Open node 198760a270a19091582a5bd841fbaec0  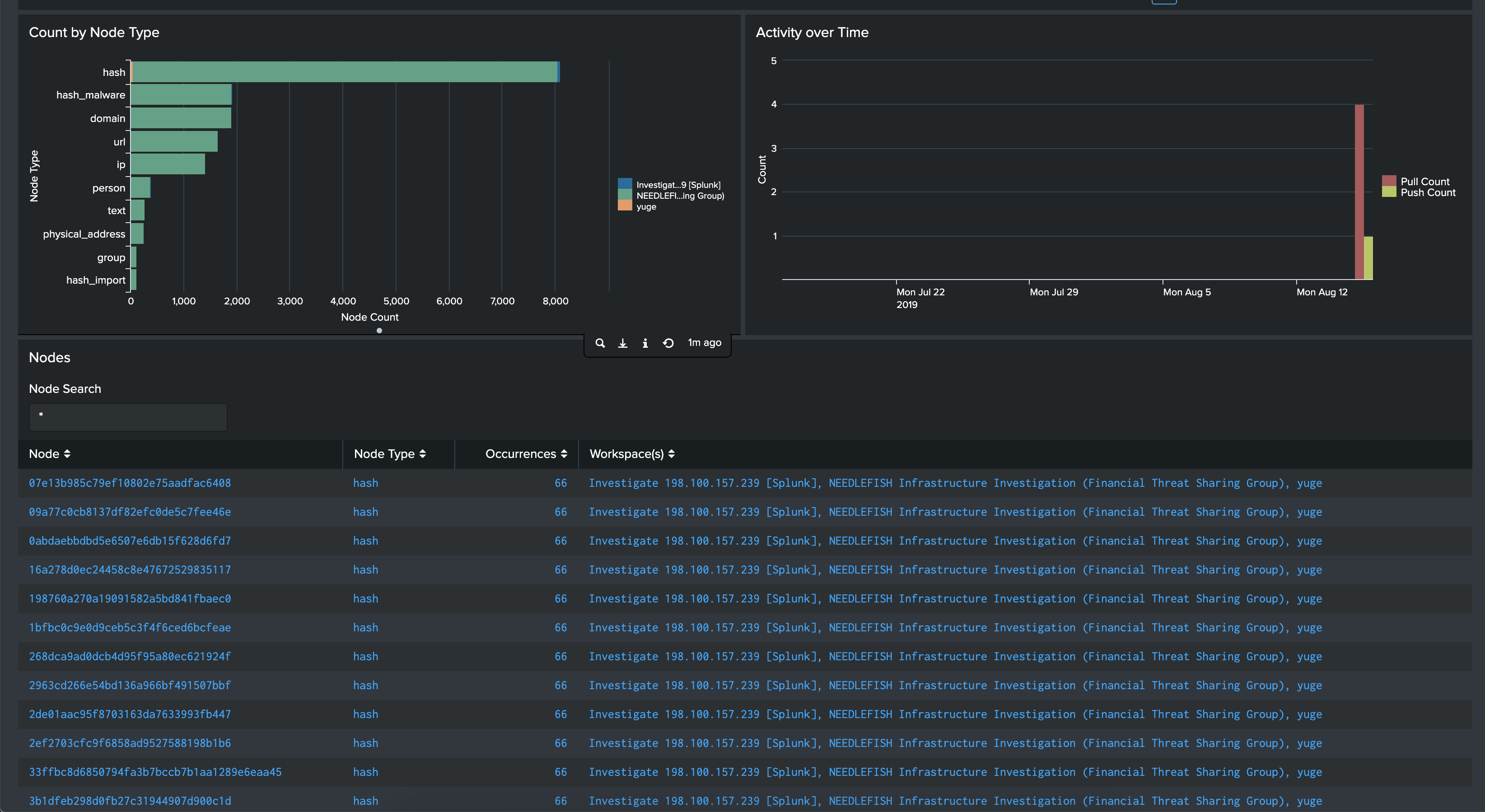tap(130, 599)
